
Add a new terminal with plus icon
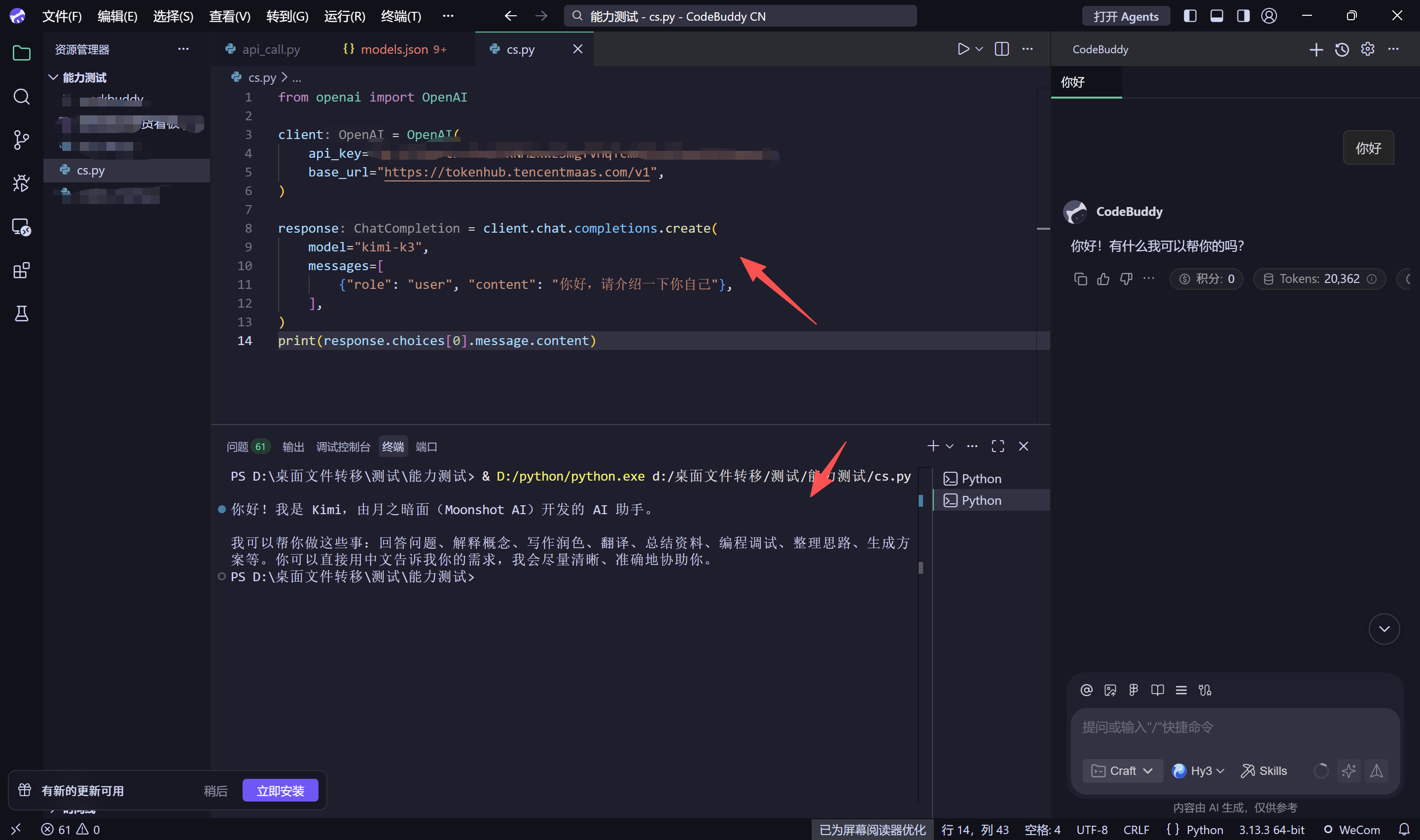click(933, 446)
